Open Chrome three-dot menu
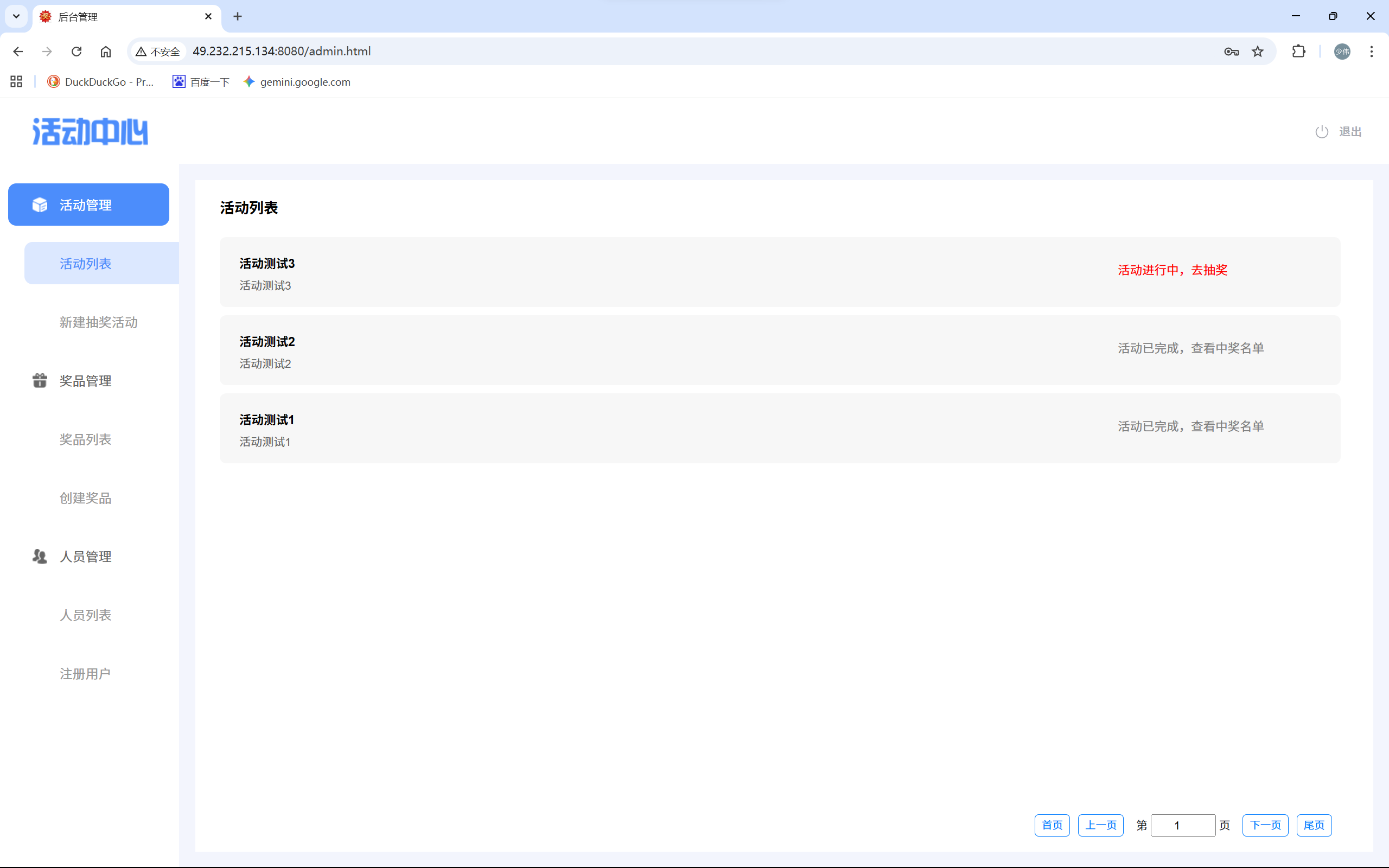The image size is (1389, 868). (x=1372, y=52)
